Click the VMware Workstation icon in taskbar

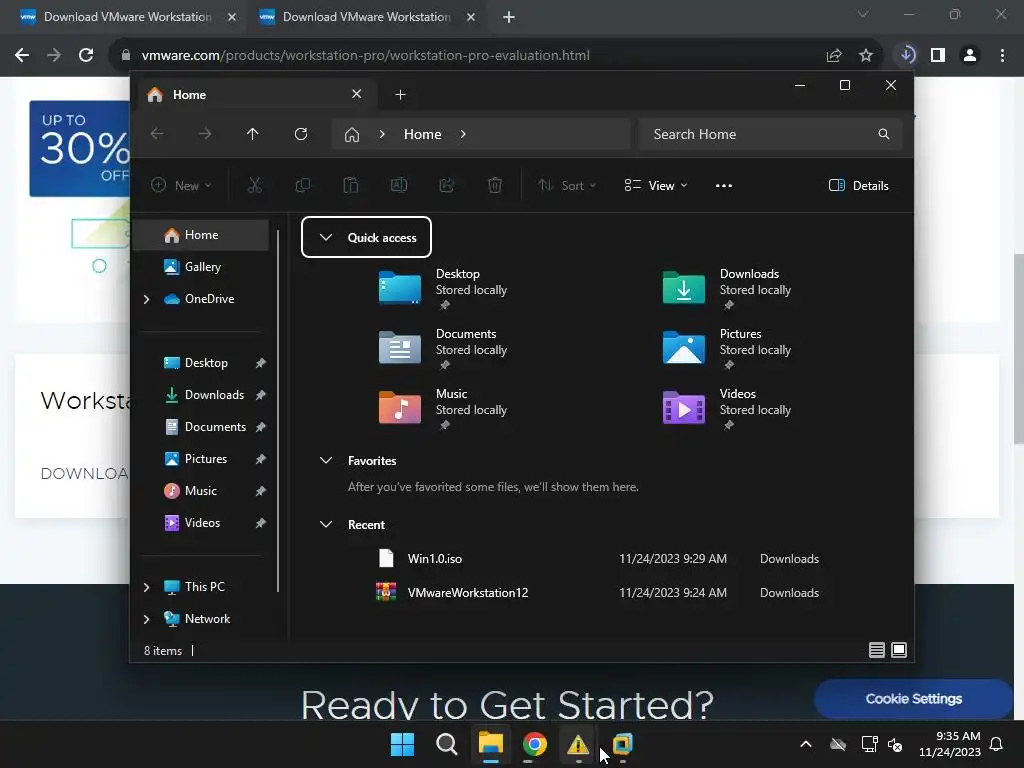(x=622, y=744)
